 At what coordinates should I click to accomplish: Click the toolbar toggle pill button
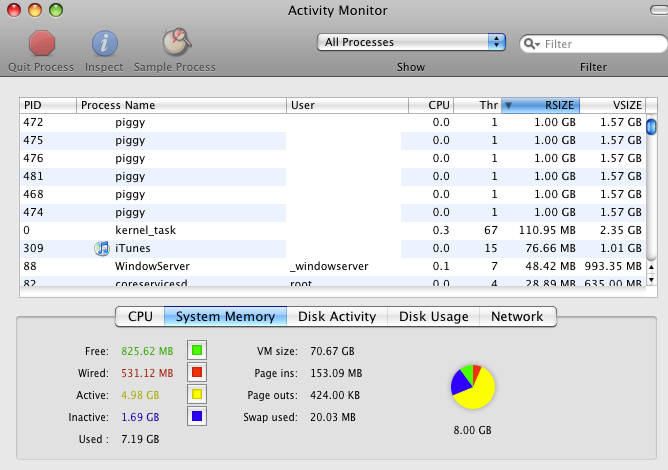[x=659, y=10]
